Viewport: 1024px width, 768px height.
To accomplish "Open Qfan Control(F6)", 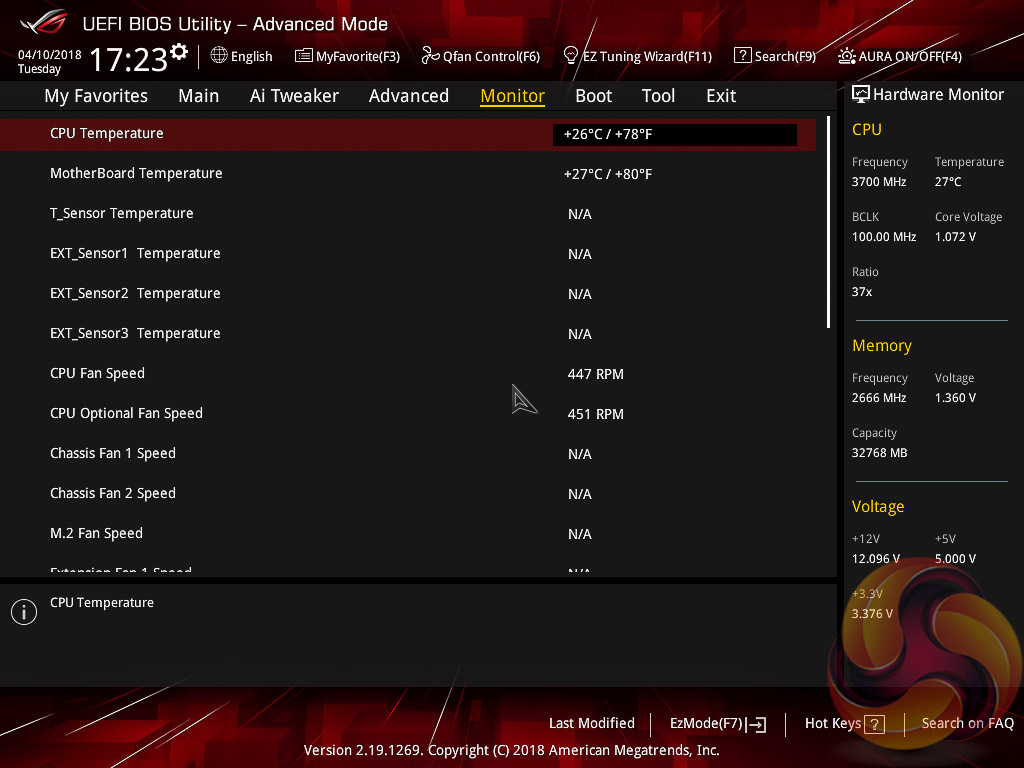I will (x=481, y=56).
